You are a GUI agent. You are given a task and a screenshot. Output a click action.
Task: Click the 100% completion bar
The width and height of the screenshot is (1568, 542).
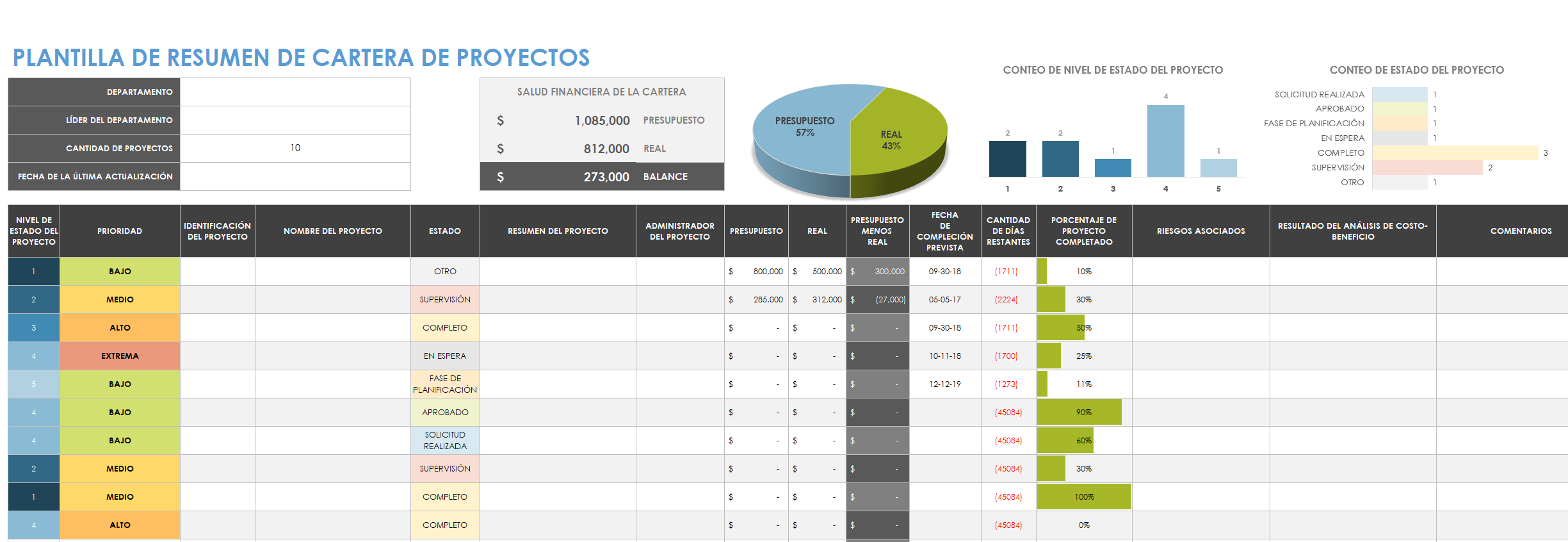click(1084, 497)
